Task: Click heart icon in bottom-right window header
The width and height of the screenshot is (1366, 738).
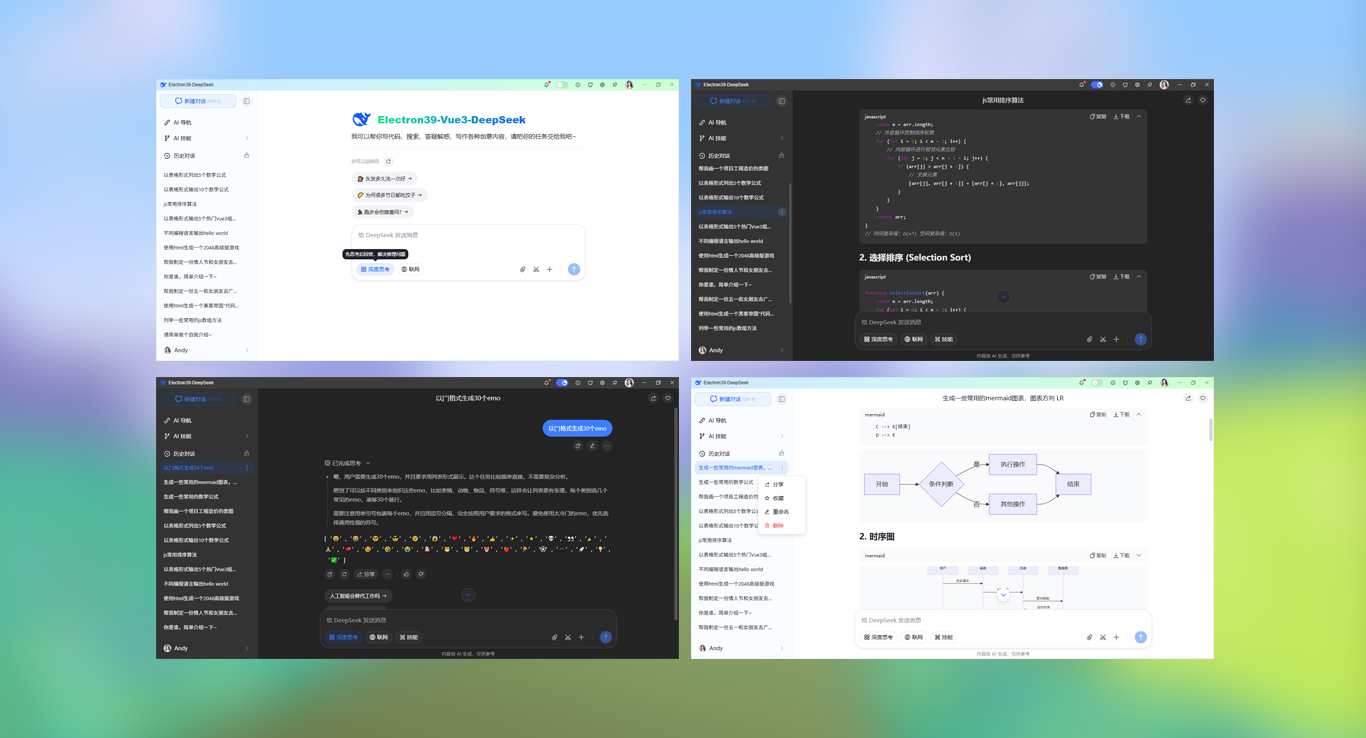Action: coord(1203,398)
